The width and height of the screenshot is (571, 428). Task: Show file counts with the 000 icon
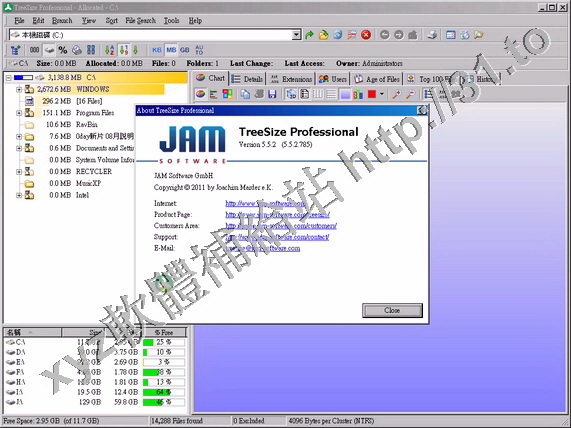[x=35, y=50]
